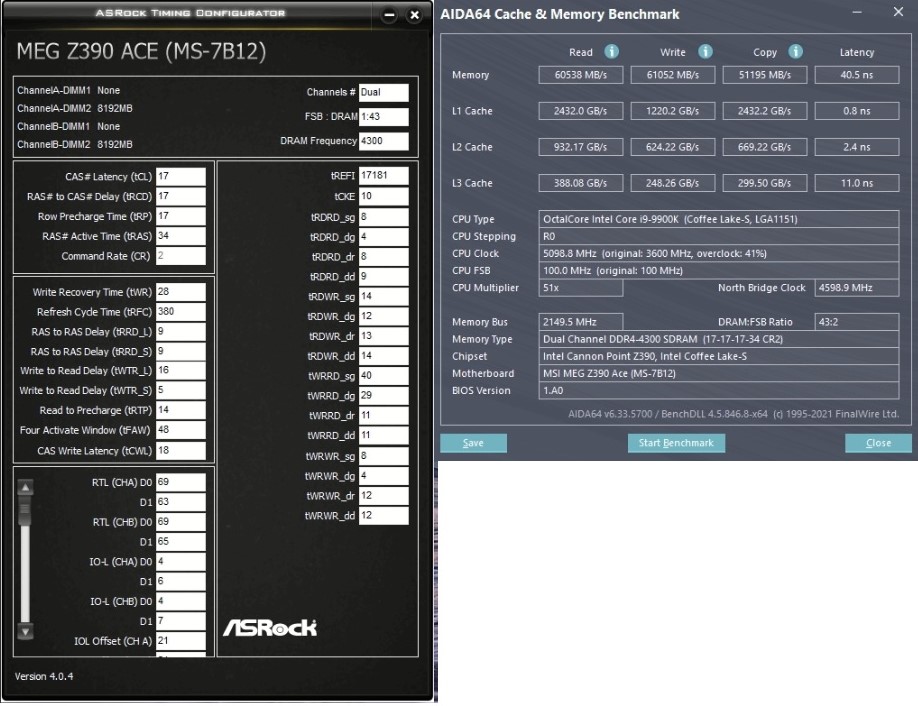Click the tWRRD_dg field showing 29
The height and width of the screenshot is (706, 918).
click(x=383, y=396)
